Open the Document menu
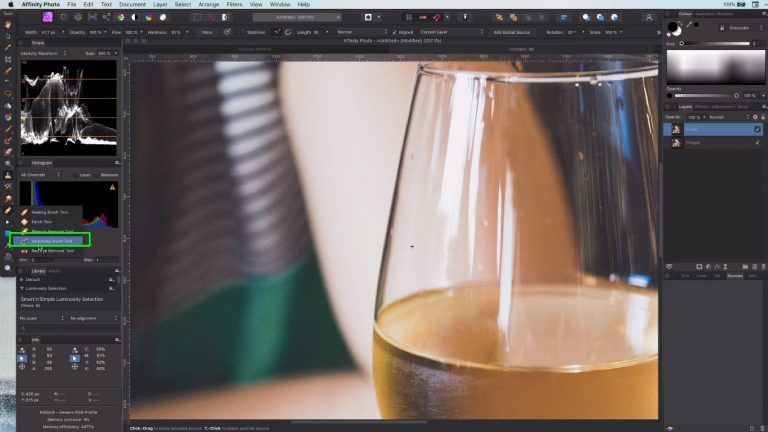The height and width of the screenshot is (432, 768). [x=133, y=4]
